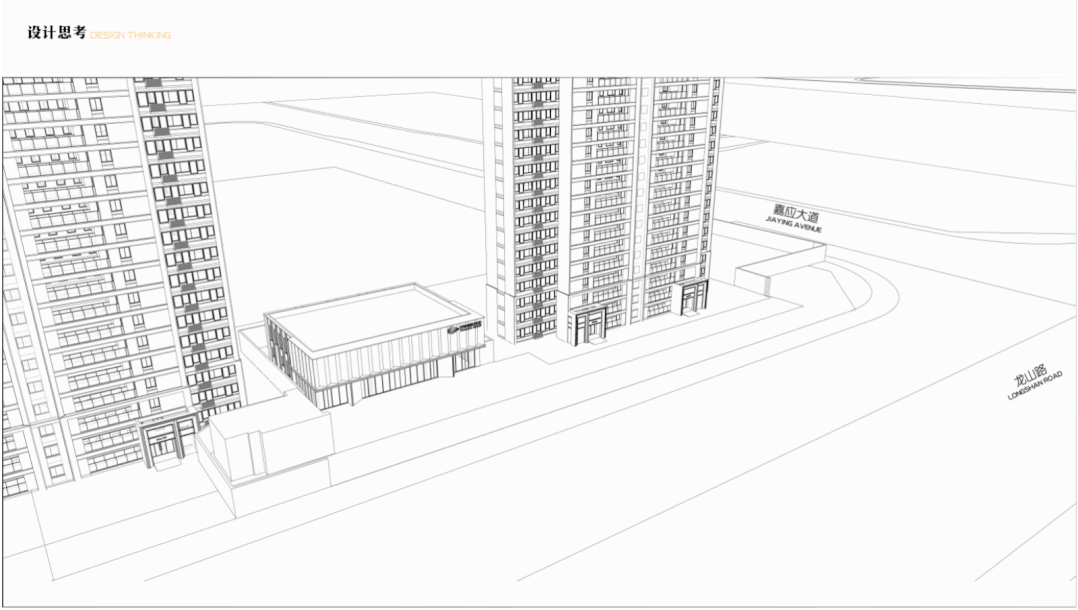Click the 设计思考 slide title

56,34
